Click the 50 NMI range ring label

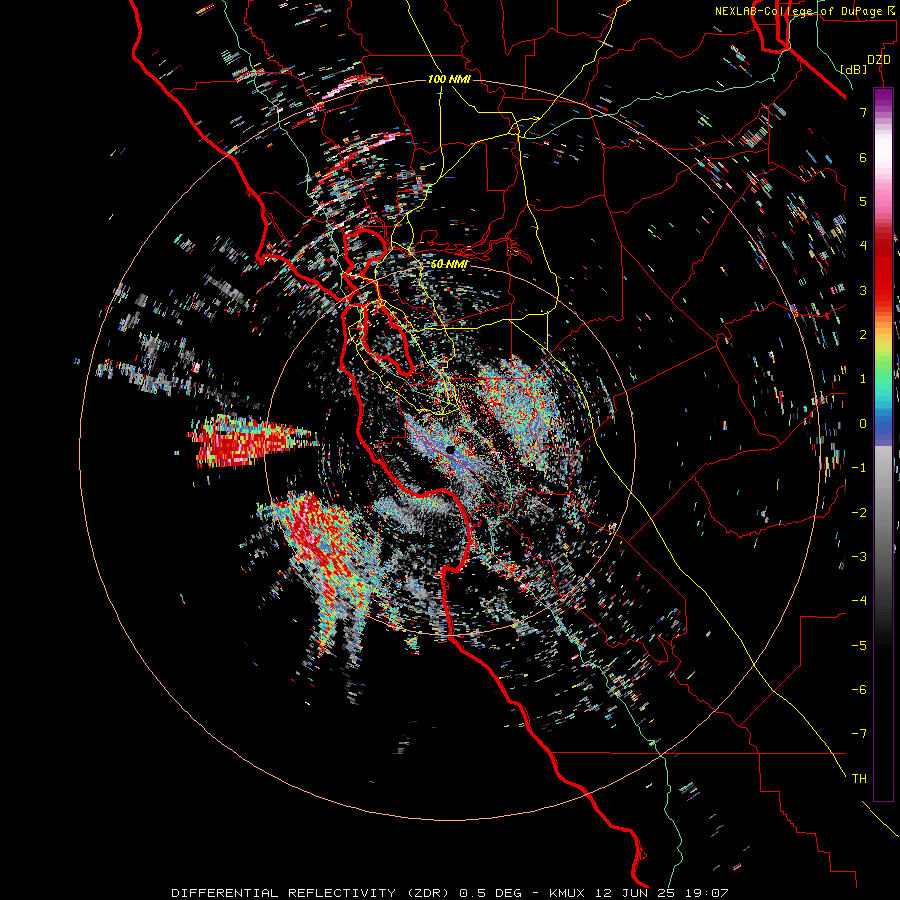pos(449,264)
